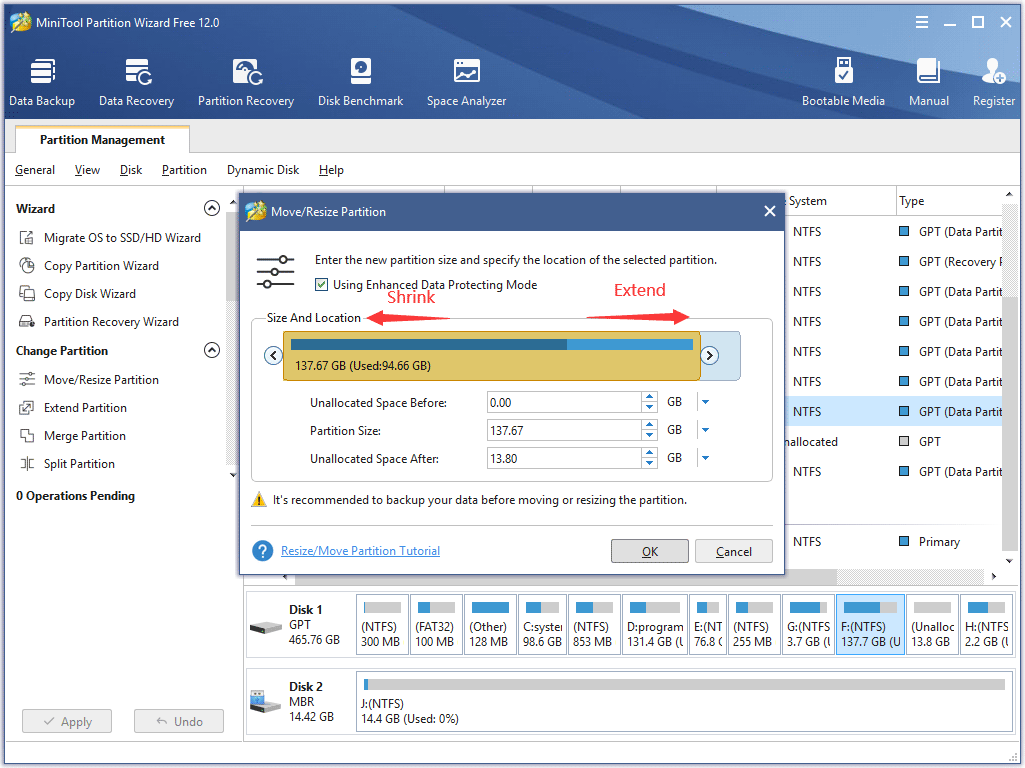1025x768 pixels.
Task: Select the Disk 1 drive icon
Action: coord(265,627)
